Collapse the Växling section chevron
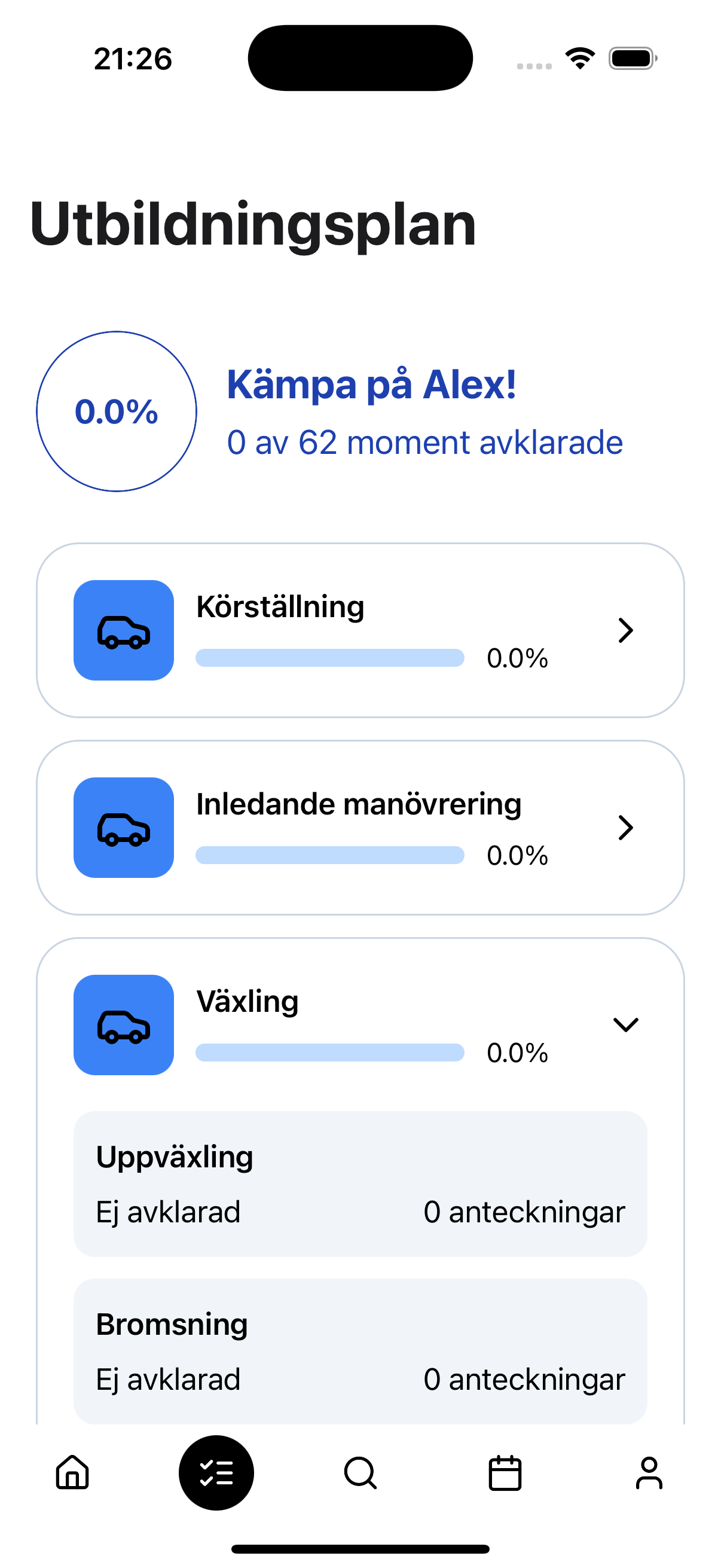This screenshot has height=1568, width=721. click(625, 1024)
